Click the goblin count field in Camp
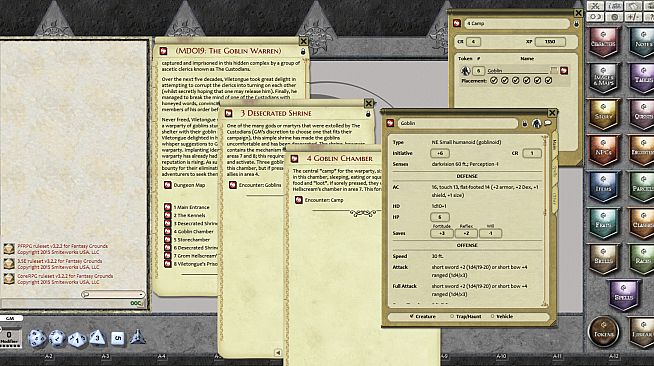The image size is (654, 366). click(479, 70)
